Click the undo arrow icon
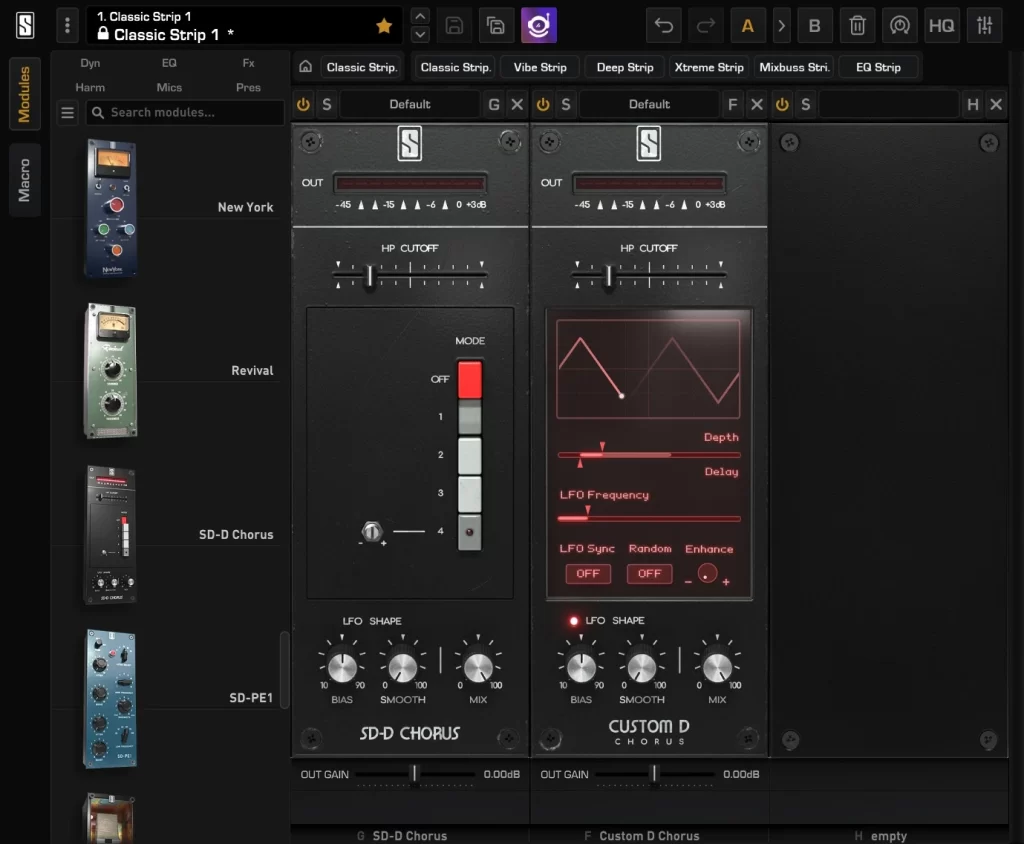The height and width of the screenshot is (844, 1024). [x=663, y=26]
